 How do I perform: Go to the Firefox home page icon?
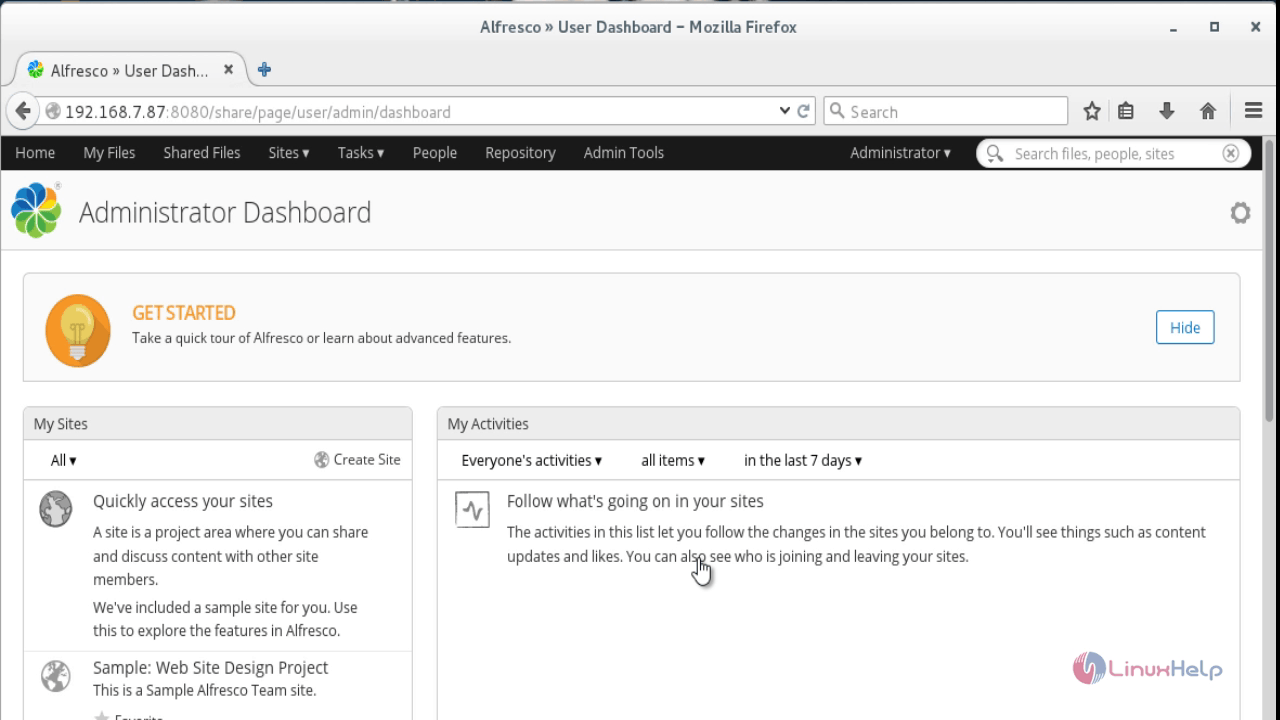click(x=1208, y=111)
